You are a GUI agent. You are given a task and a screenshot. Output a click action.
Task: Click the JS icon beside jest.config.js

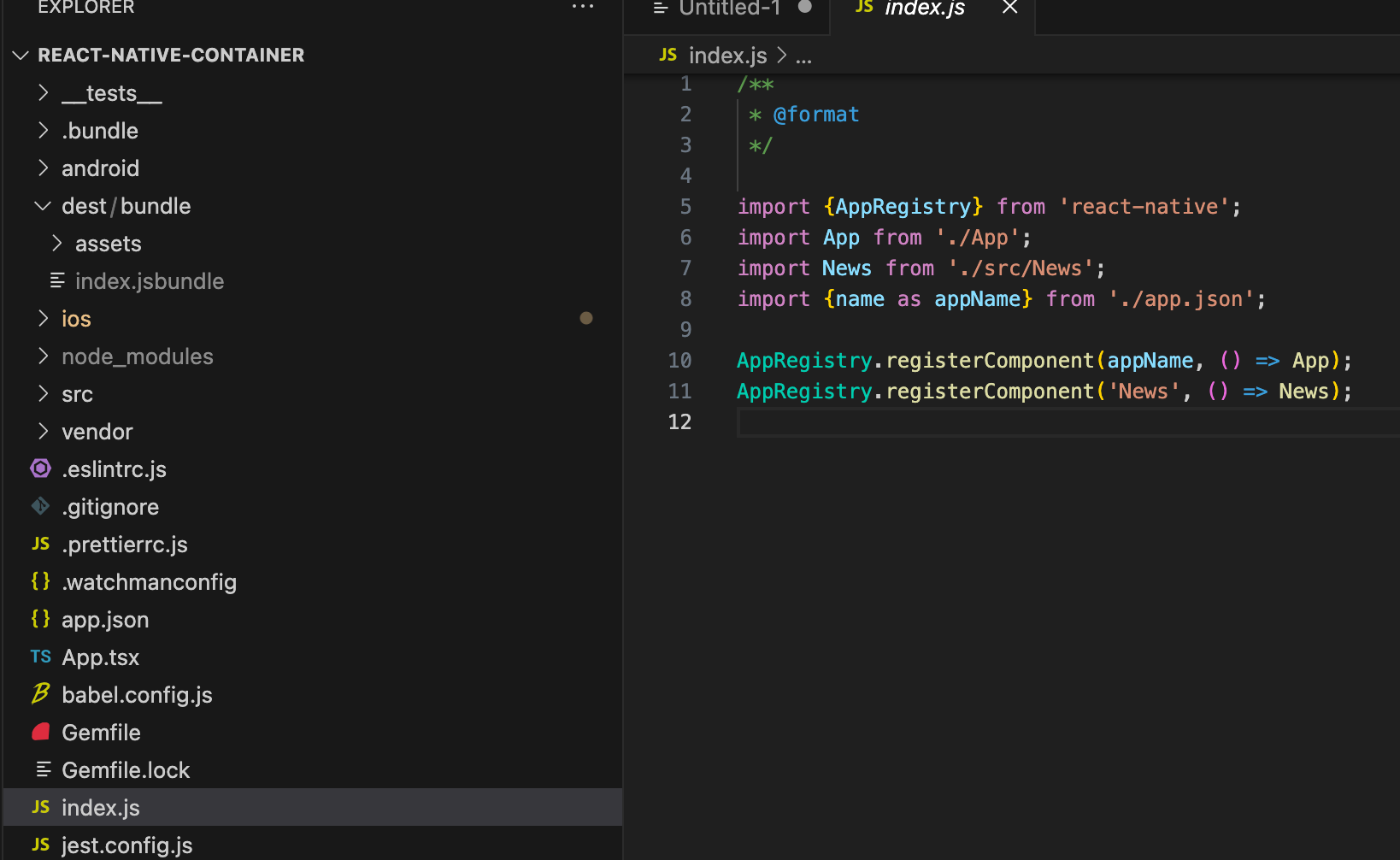pos(40,845)
